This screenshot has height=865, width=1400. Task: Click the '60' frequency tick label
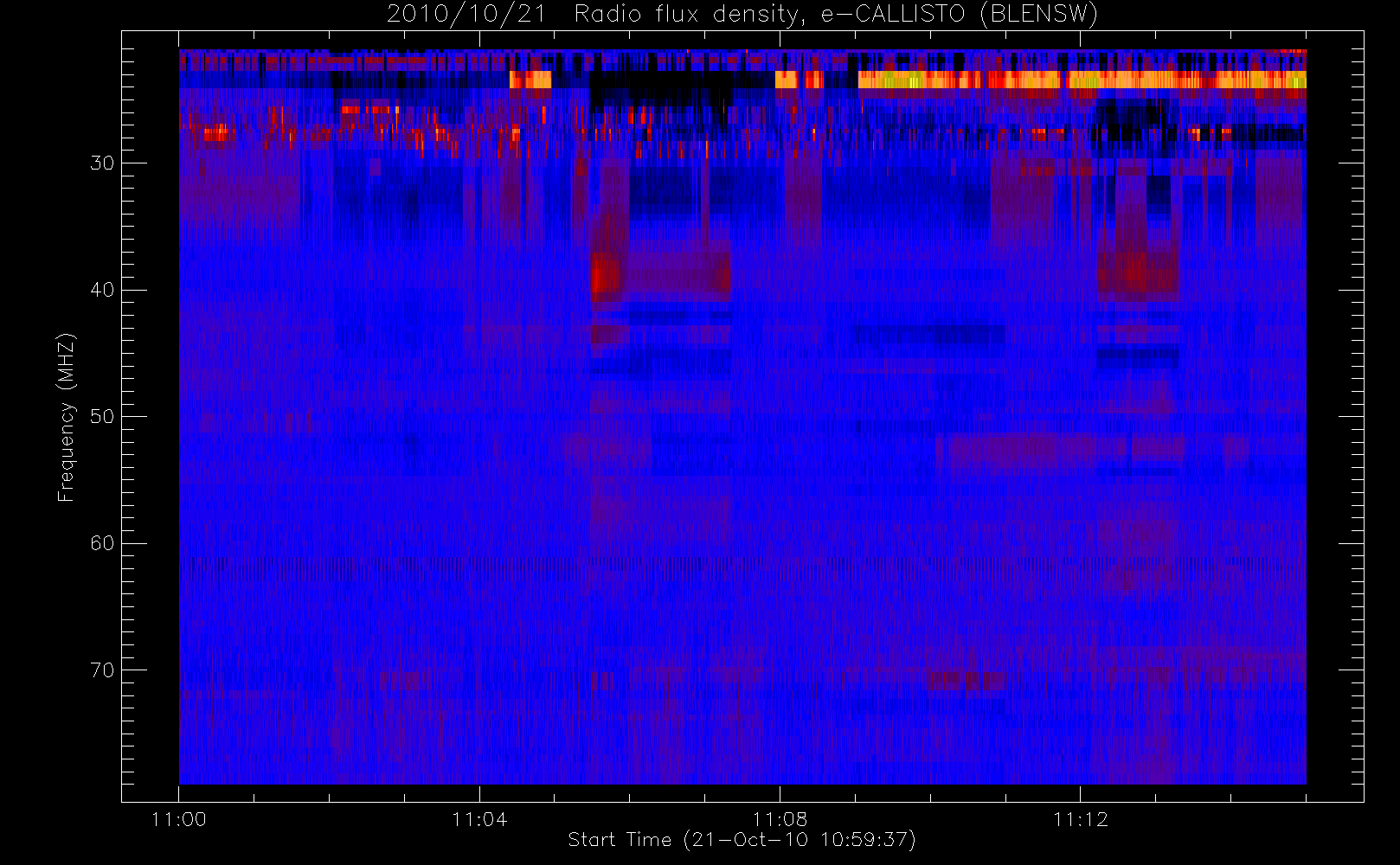pos(102,543)
